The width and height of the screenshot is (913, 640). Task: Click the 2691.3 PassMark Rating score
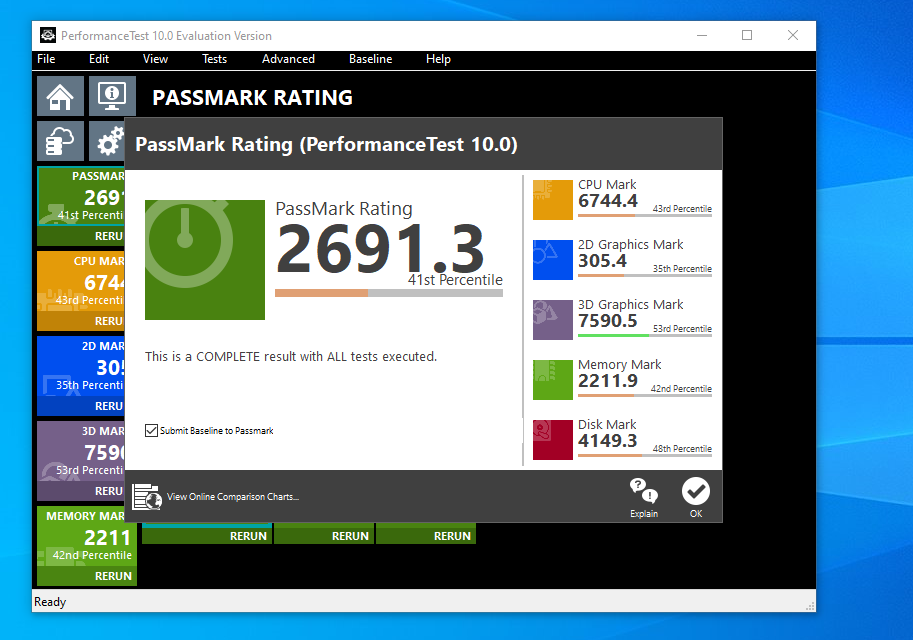click(x=380, y=250)
